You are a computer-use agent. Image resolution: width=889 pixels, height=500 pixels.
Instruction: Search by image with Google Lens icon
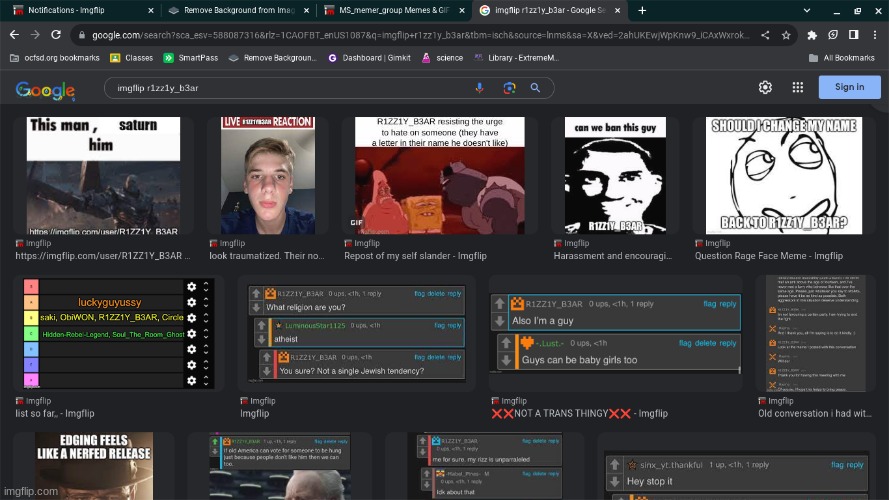tap(509, 88)
